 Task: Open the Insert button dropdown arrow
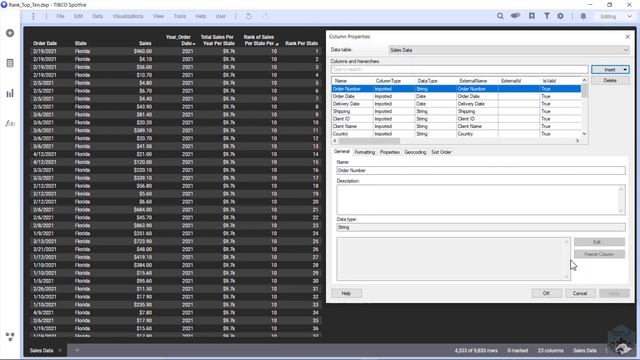click(625, 69)
